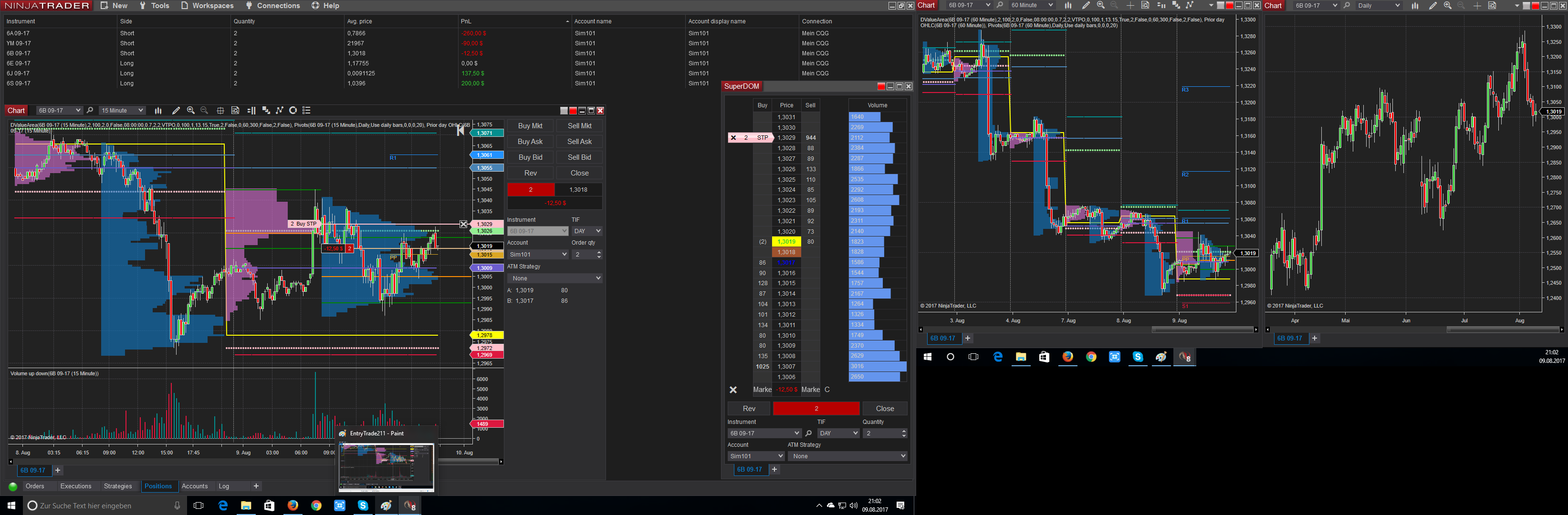Viewport: 1568px width, 515px height.
Task: Click Sell Mkt in chart trader
Action: pos(579,126)
